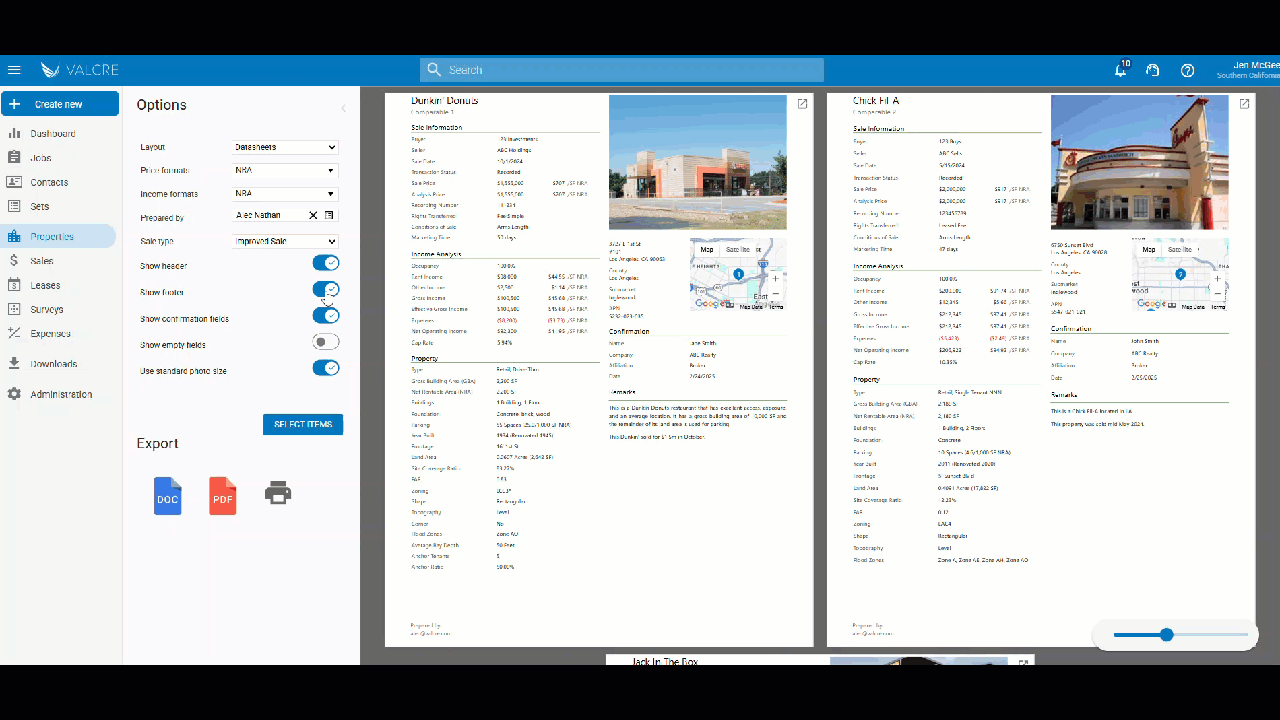Click map pin 1 on Dunkin' map
The width and height of the screenshot is (1280, 720).
[x=739, y=273]
